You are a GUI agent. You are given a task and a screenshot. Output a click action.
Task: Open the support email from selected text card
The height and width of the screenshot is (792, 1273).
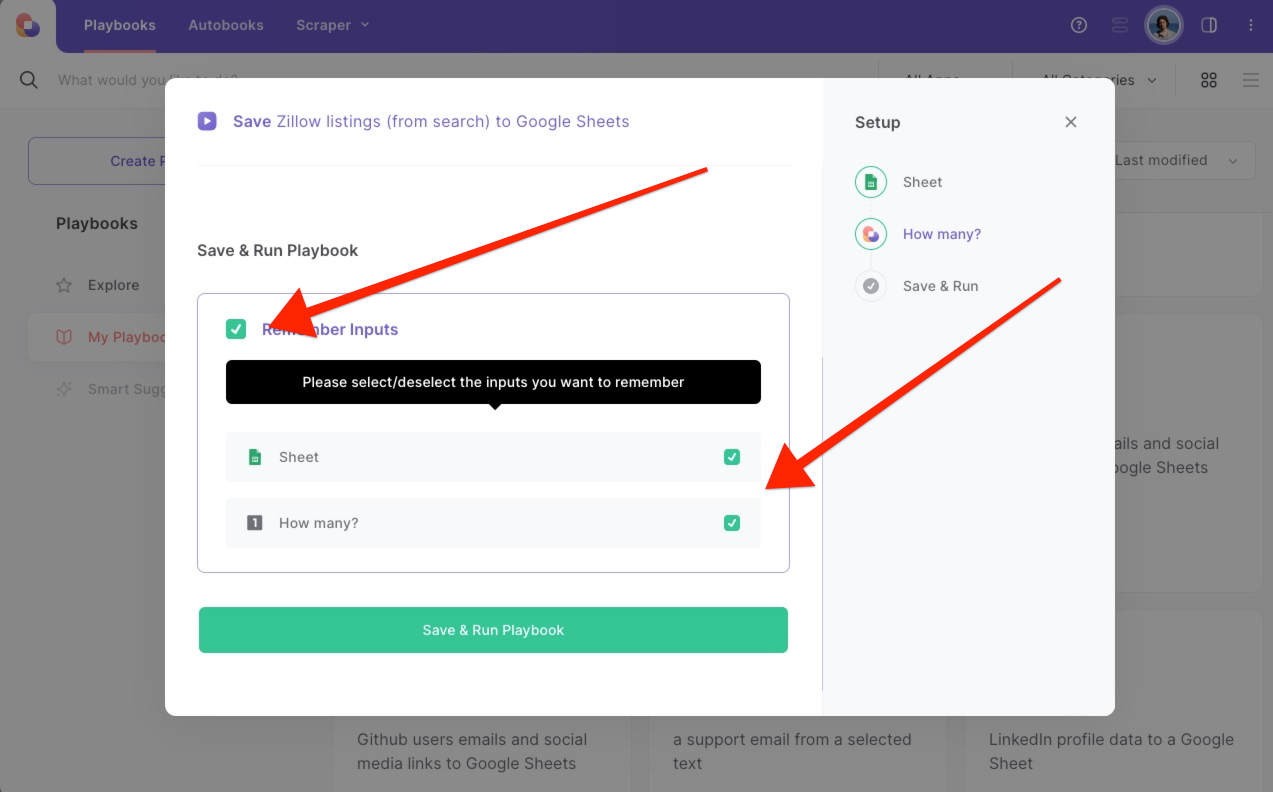coord(798,751)
